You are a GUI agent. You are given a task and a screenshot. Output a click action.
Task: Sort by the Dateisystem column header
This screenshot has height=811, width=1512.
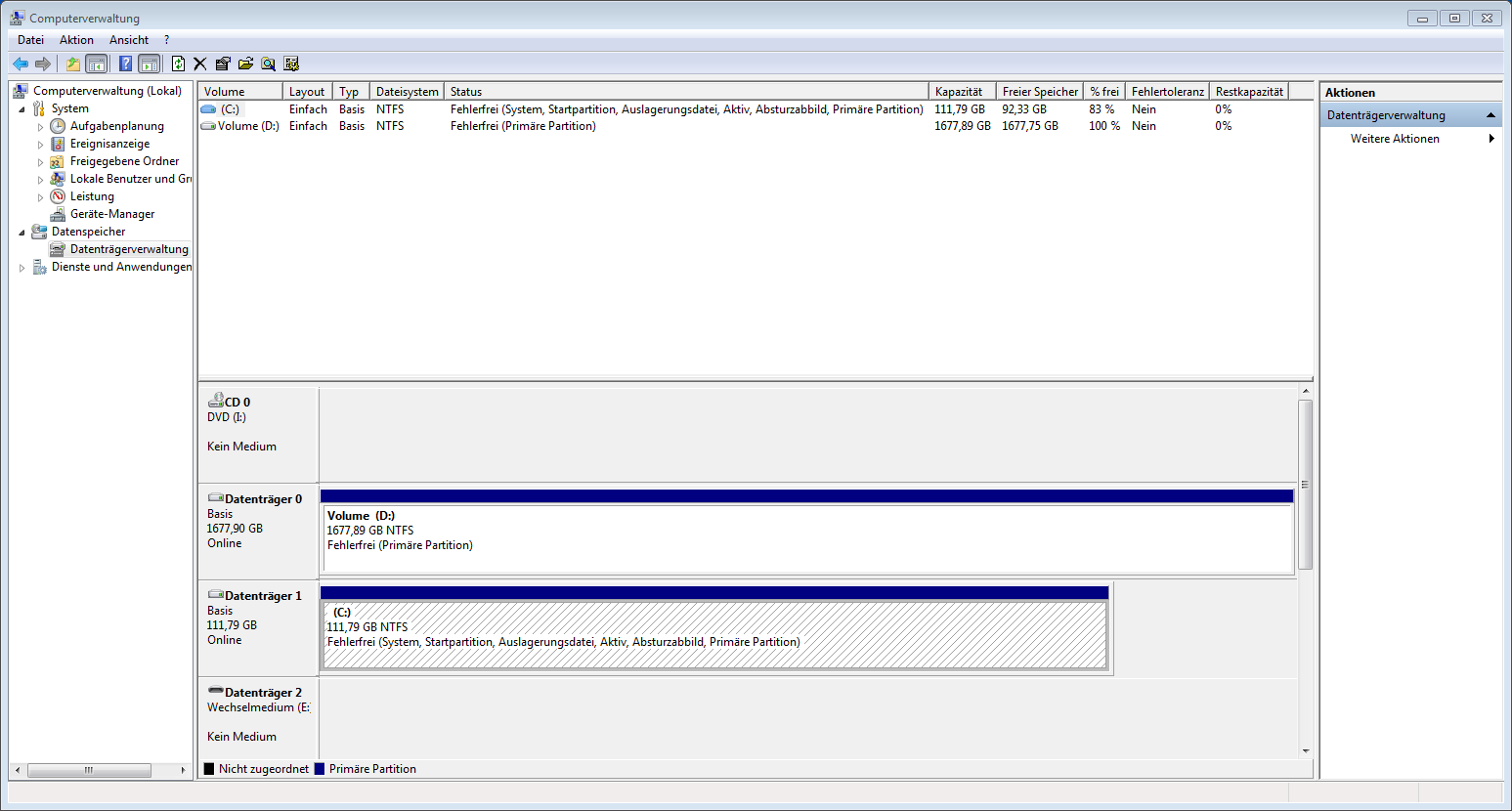[407, 91]
